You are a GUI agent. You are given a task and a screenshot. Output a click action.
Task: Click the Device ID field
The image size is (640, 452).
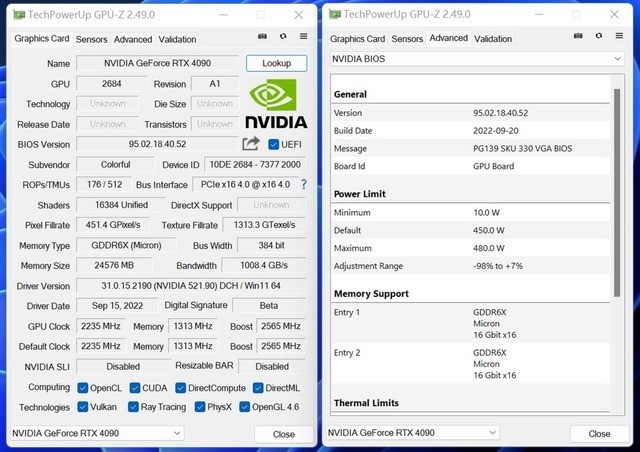(x=255, y=164)
